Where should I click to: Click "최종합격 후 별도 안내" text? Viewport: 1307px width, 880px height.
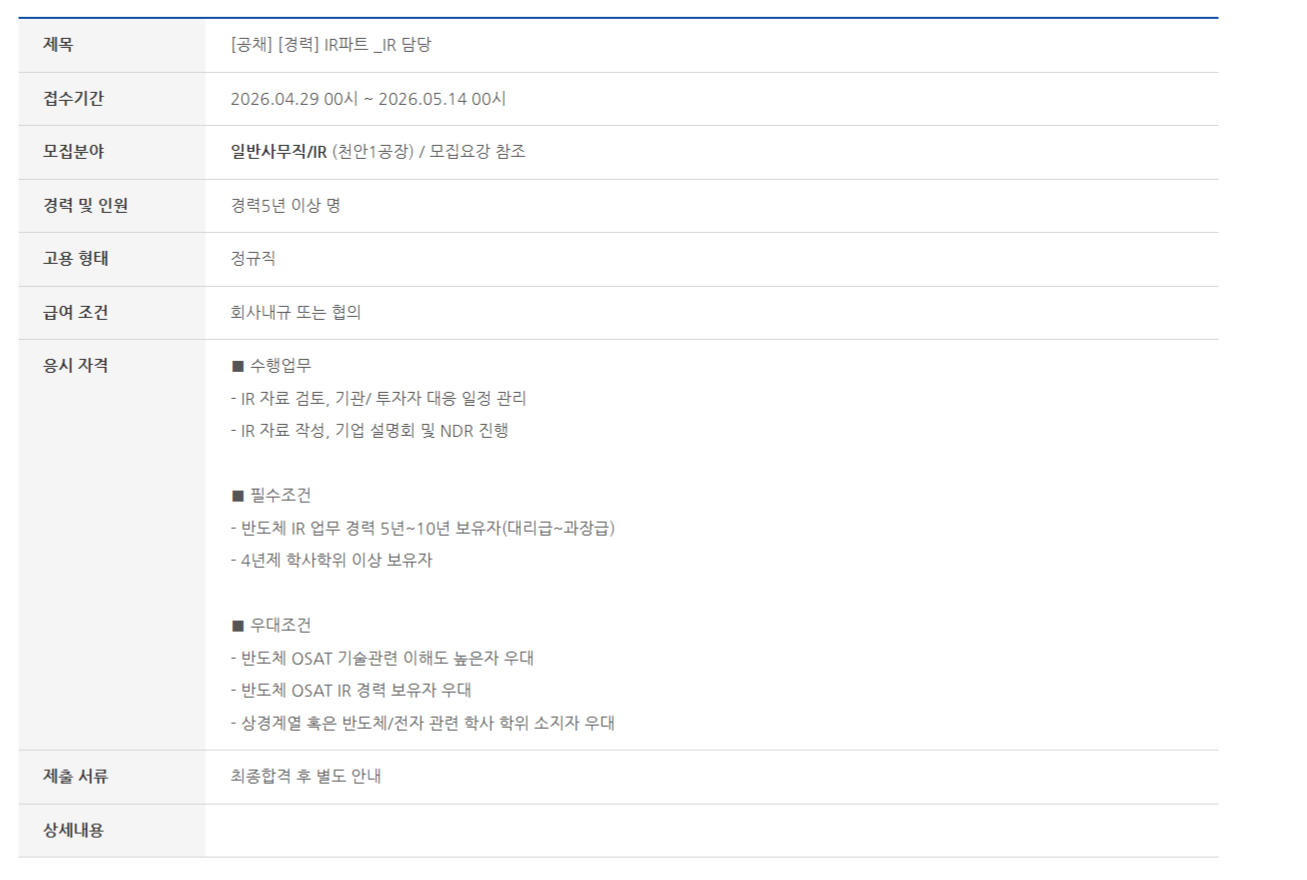305,776
